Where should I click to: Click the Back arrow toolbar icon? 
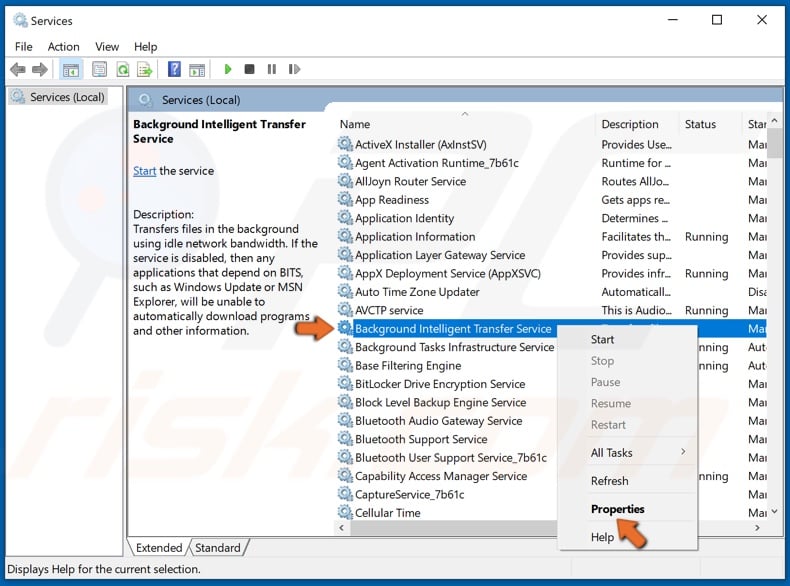18,69
